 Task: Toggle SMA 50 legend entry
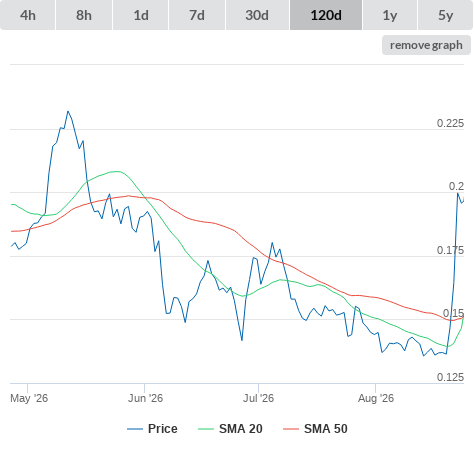315,429
